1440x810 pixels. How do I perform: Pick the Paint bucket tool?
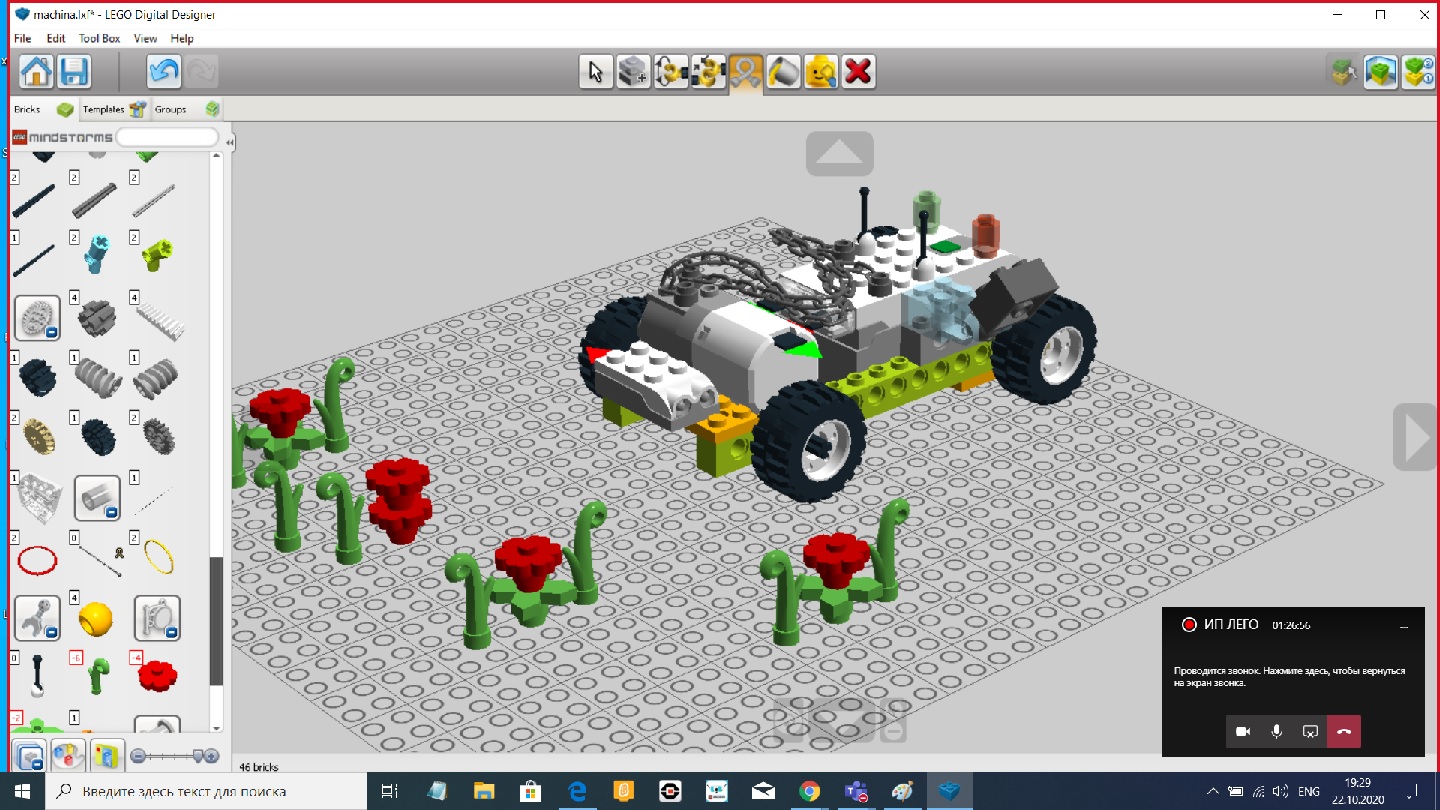click(x=783, y=72)
